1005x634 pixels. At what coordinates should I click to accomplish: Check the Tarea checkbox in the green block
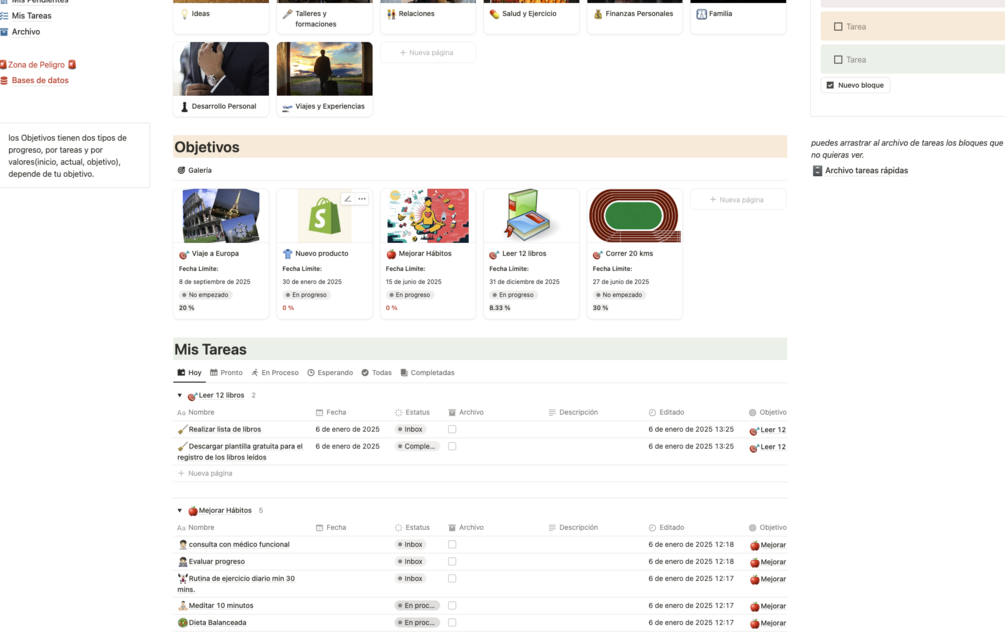838,60
